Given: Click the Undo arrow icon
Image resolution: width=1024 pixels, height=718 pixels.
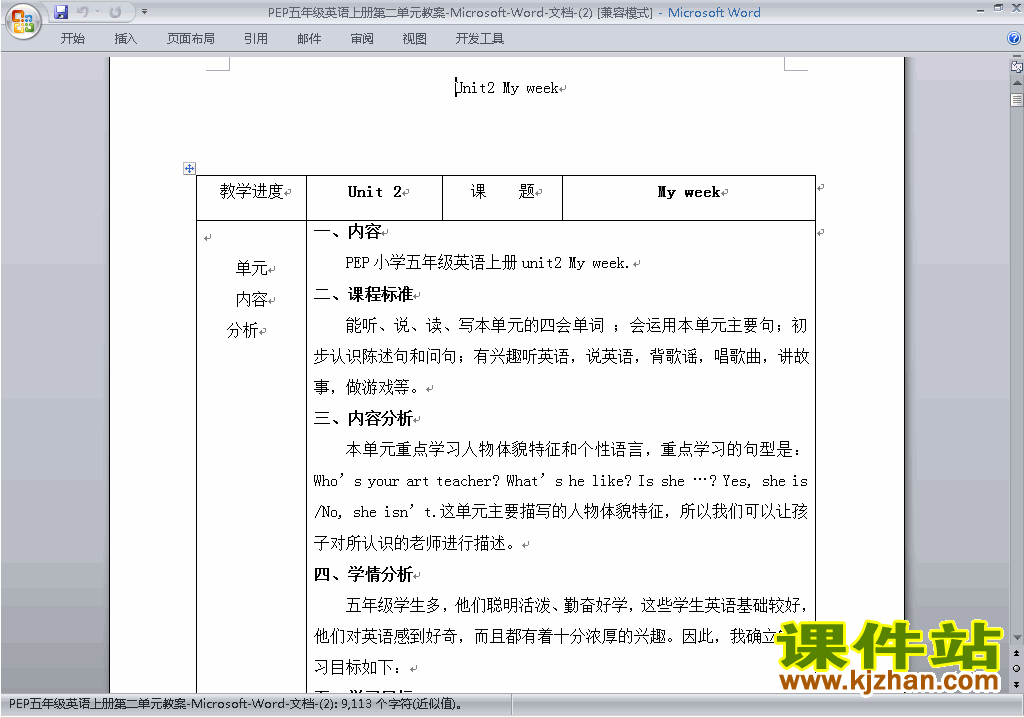Looking at the screenshot, I should 82,12.
